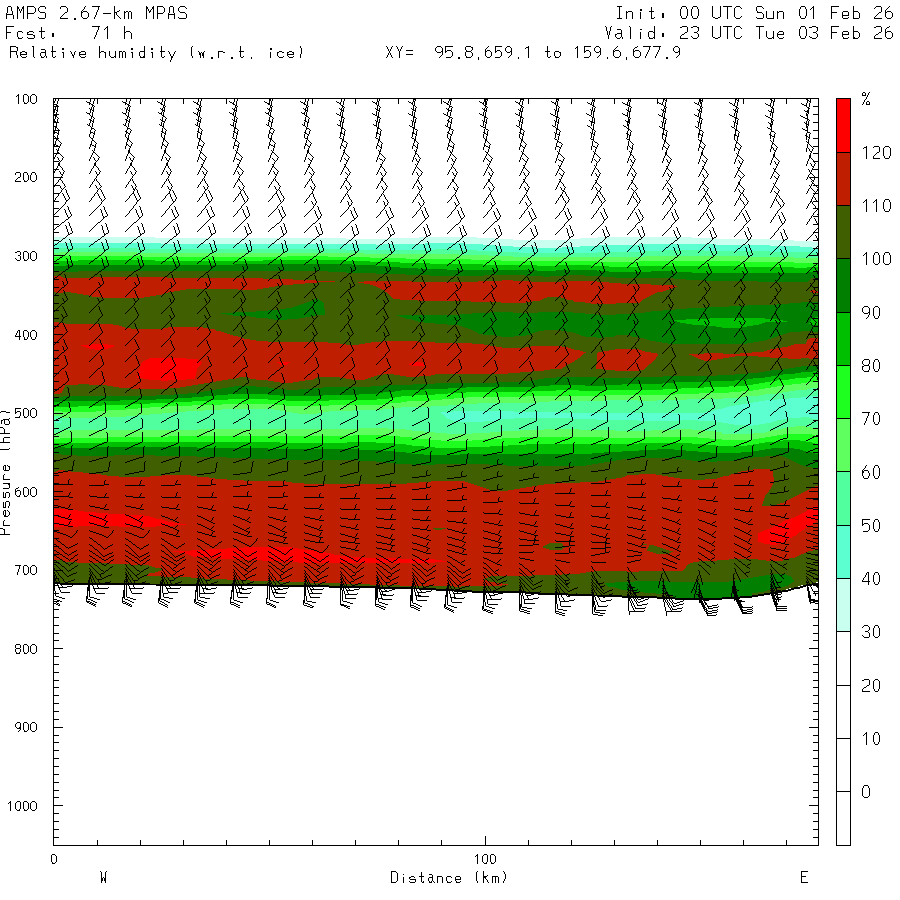Click the 700 hPa pressure axis label
900x900 pixels.
26,571
